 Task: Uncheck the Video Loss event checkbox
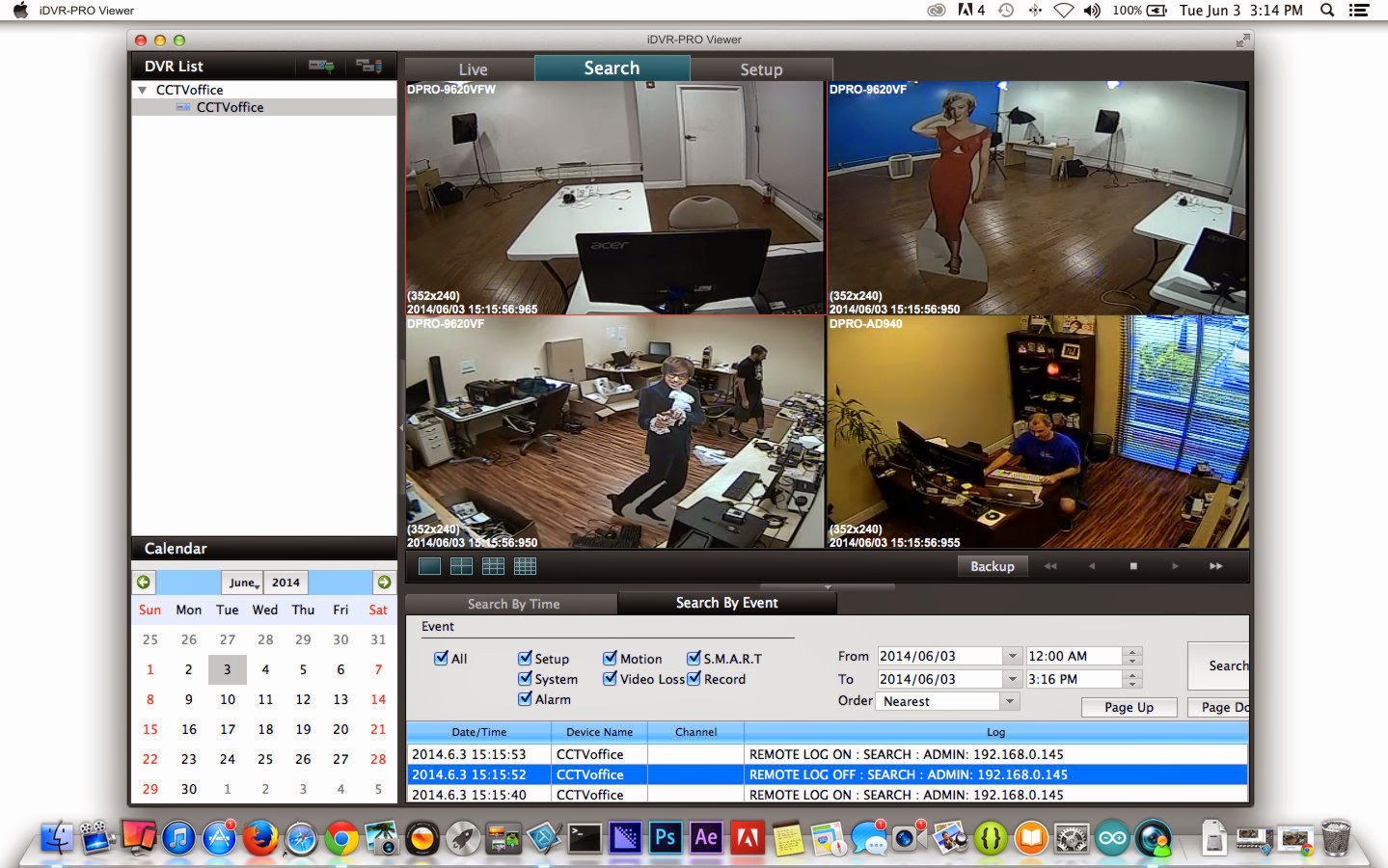tap(610, 678)
